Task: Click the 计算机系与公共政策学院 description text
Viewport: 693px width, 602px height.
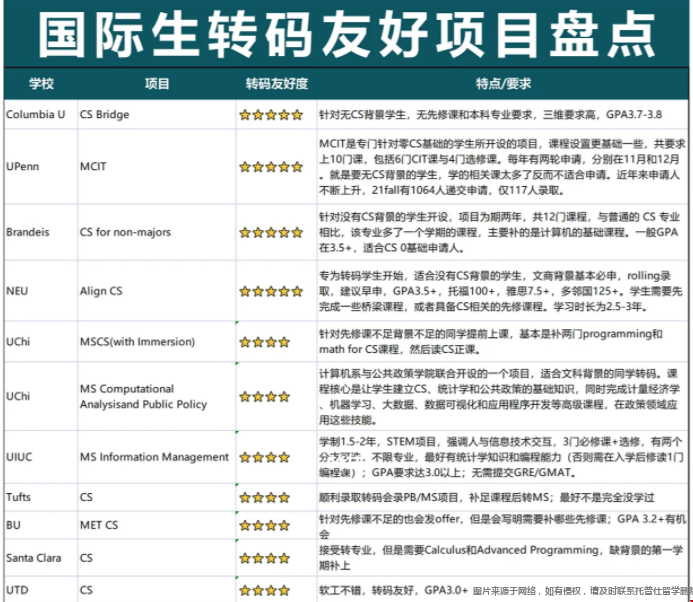Action: [x=499, y=396]
